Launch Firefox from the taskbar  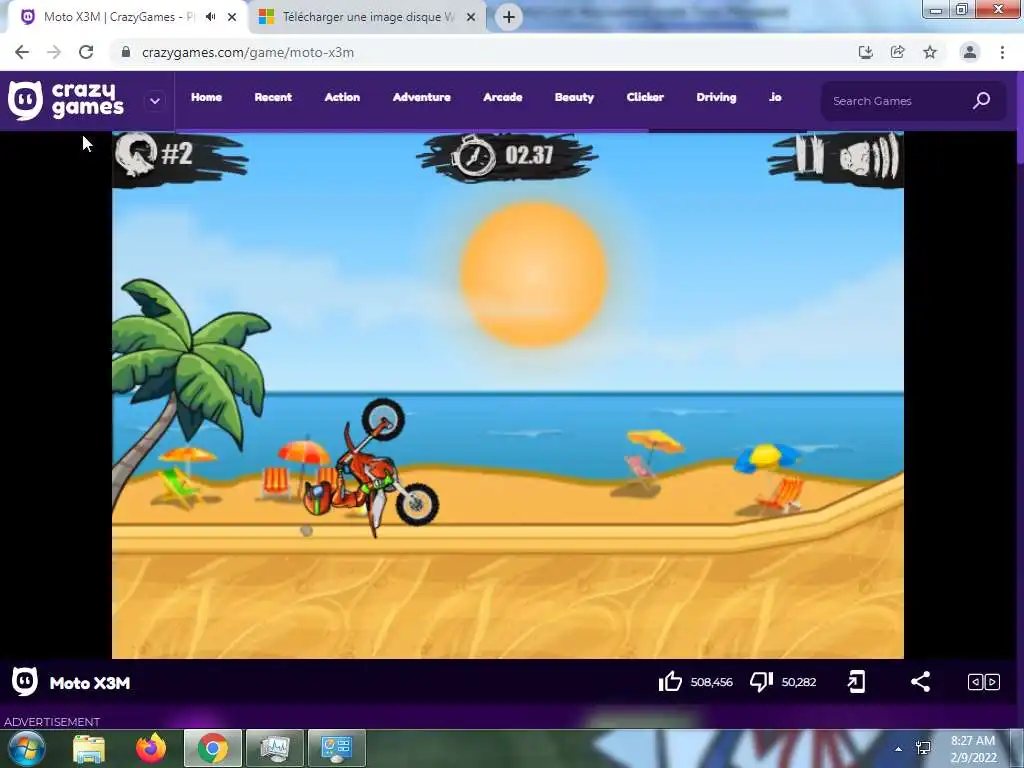point(151,748)
